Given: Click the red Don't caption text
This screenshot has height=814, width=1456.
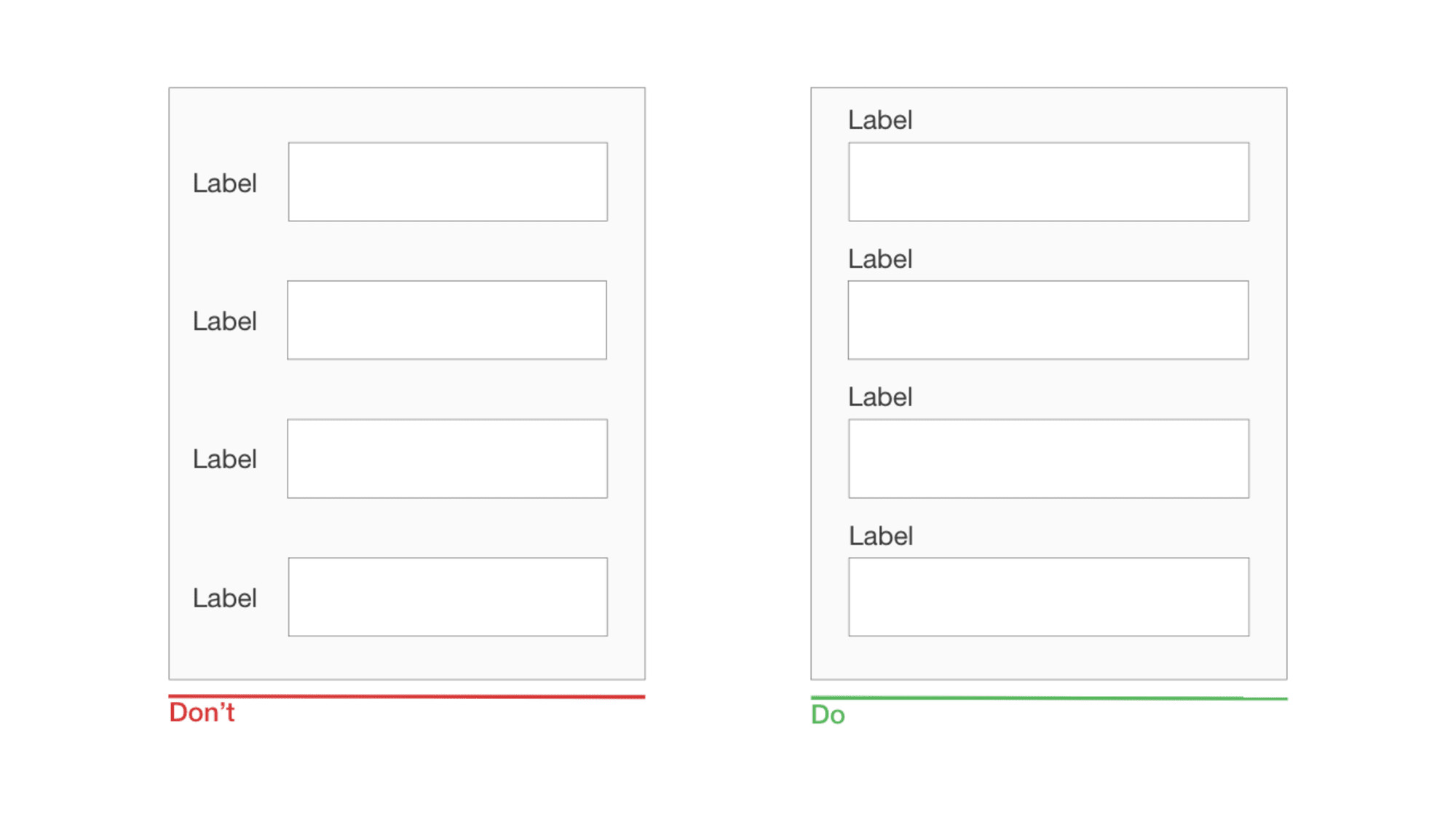Looking at the screenshot, I should [202, 713].
